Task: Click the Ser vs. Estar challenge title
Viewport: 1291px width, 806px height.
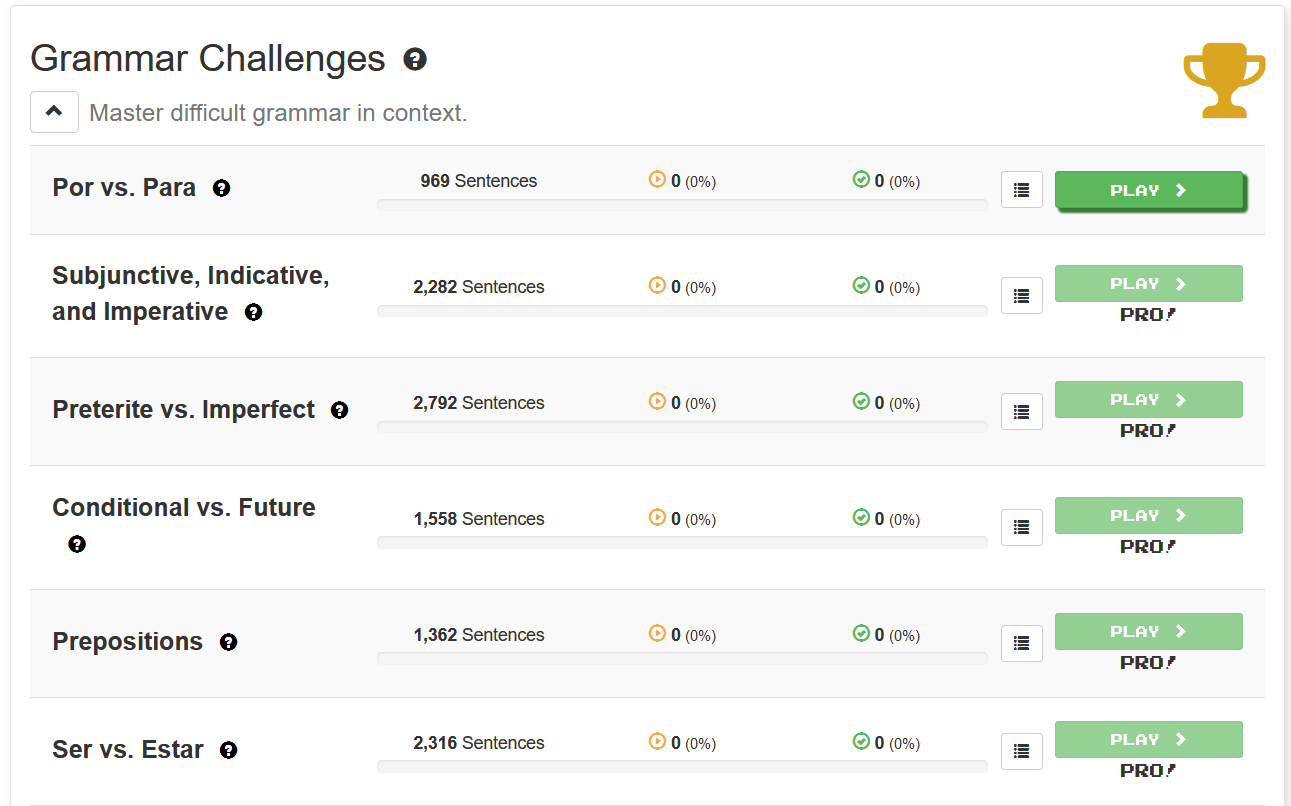Action: pyautogui.click(x=128, y=750)
